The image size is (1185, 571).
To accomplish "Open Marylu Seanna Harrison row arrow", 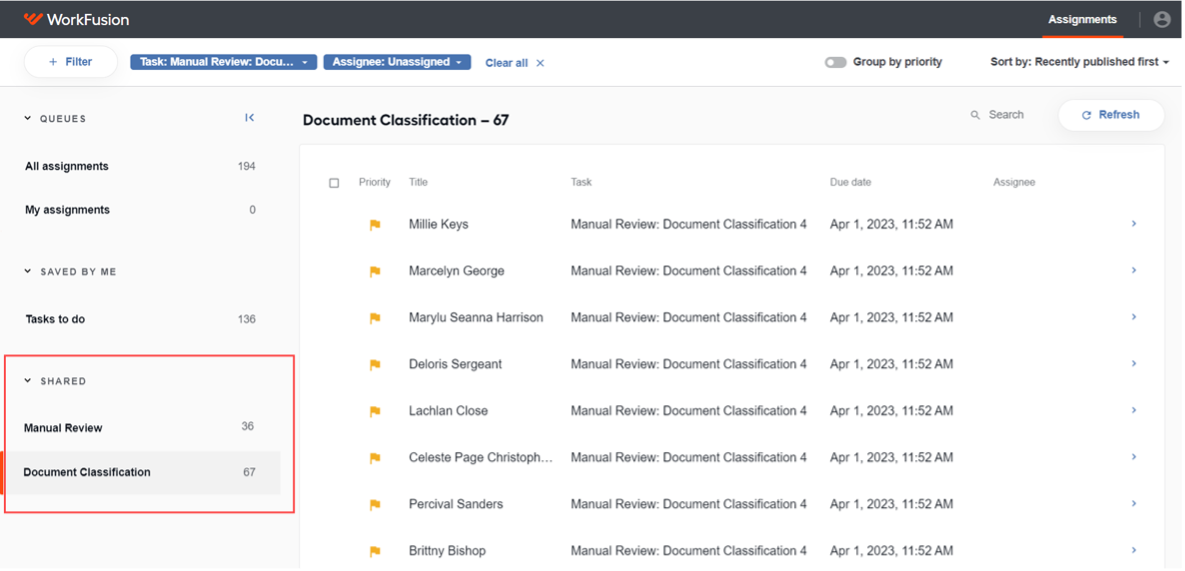I will point(1134,317).
